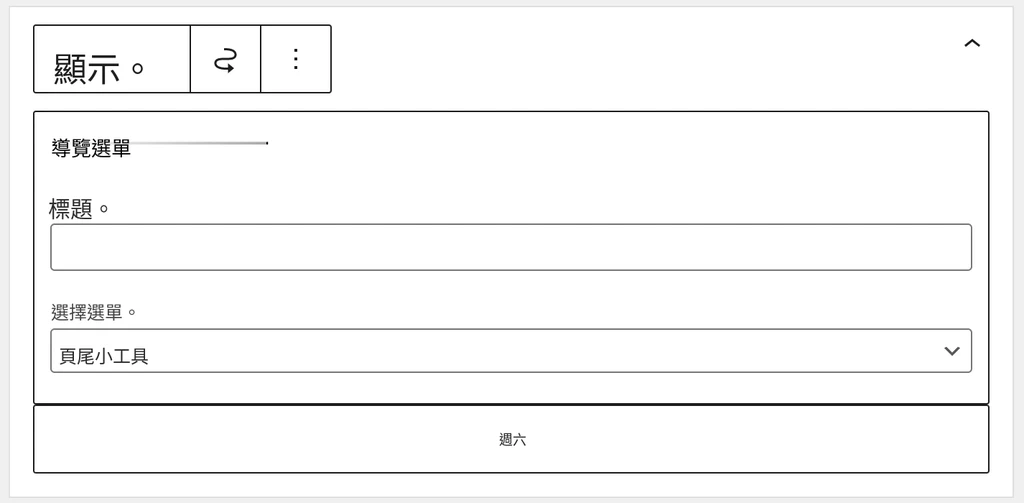Open the 頁尾小工具 select dropdown

pos(511,351)
